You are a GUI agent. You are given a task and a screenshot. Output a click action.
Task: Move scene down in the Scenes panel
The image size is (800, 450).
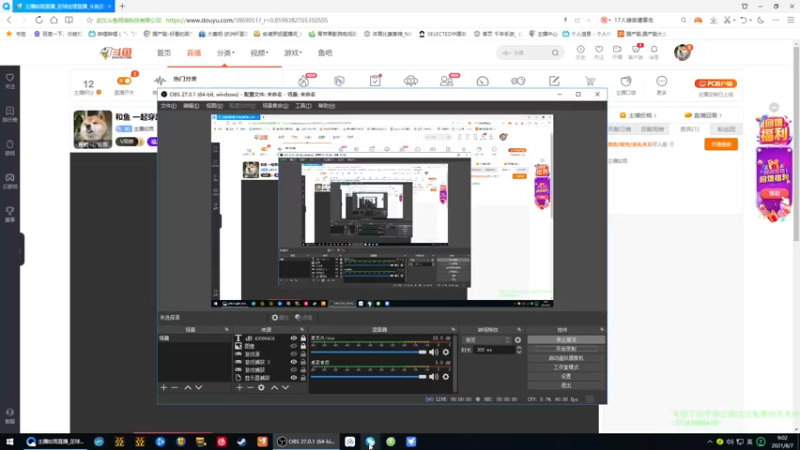198,388
